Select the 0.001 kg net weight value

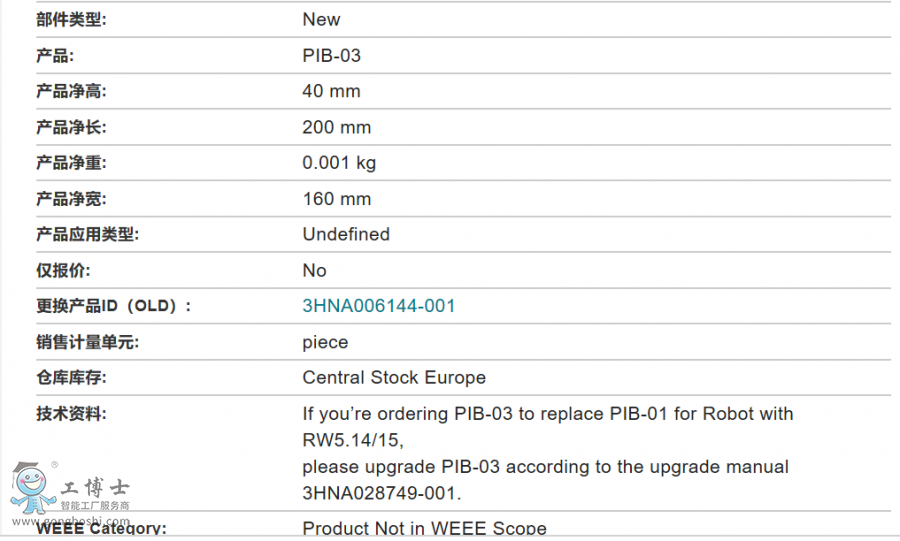(x=339, y=163)
